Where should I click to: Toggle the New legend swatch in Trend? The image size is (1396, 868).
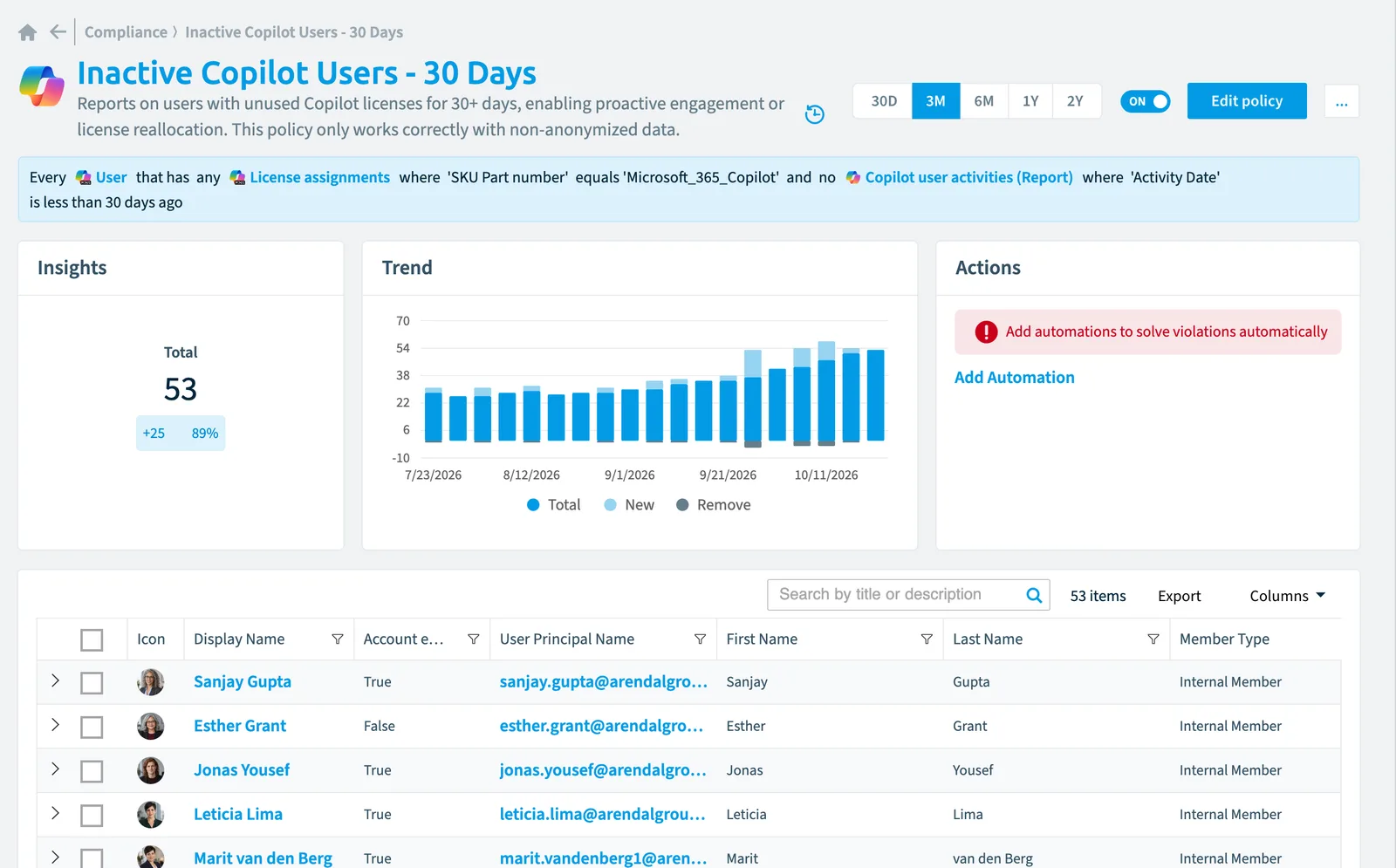click(x=610, y=505)
